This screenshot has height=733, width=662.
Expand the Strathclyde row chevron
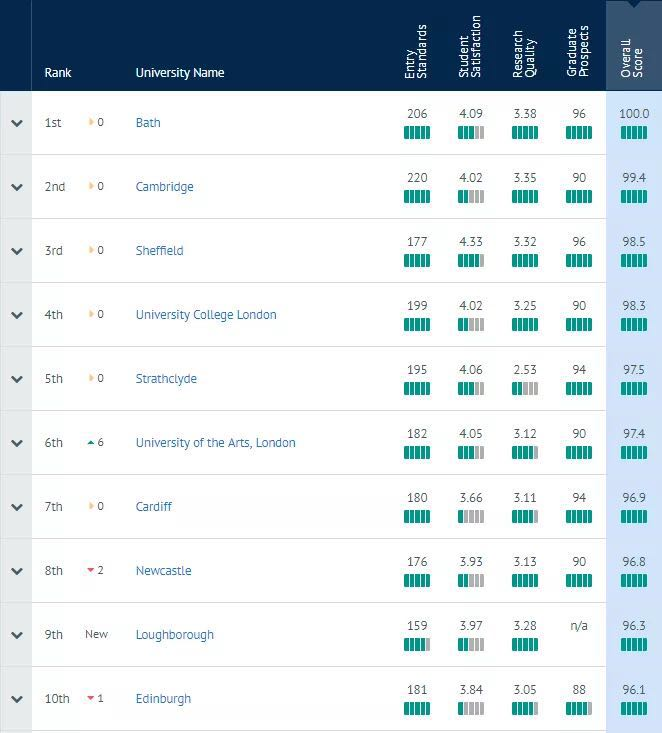[16, 379]
